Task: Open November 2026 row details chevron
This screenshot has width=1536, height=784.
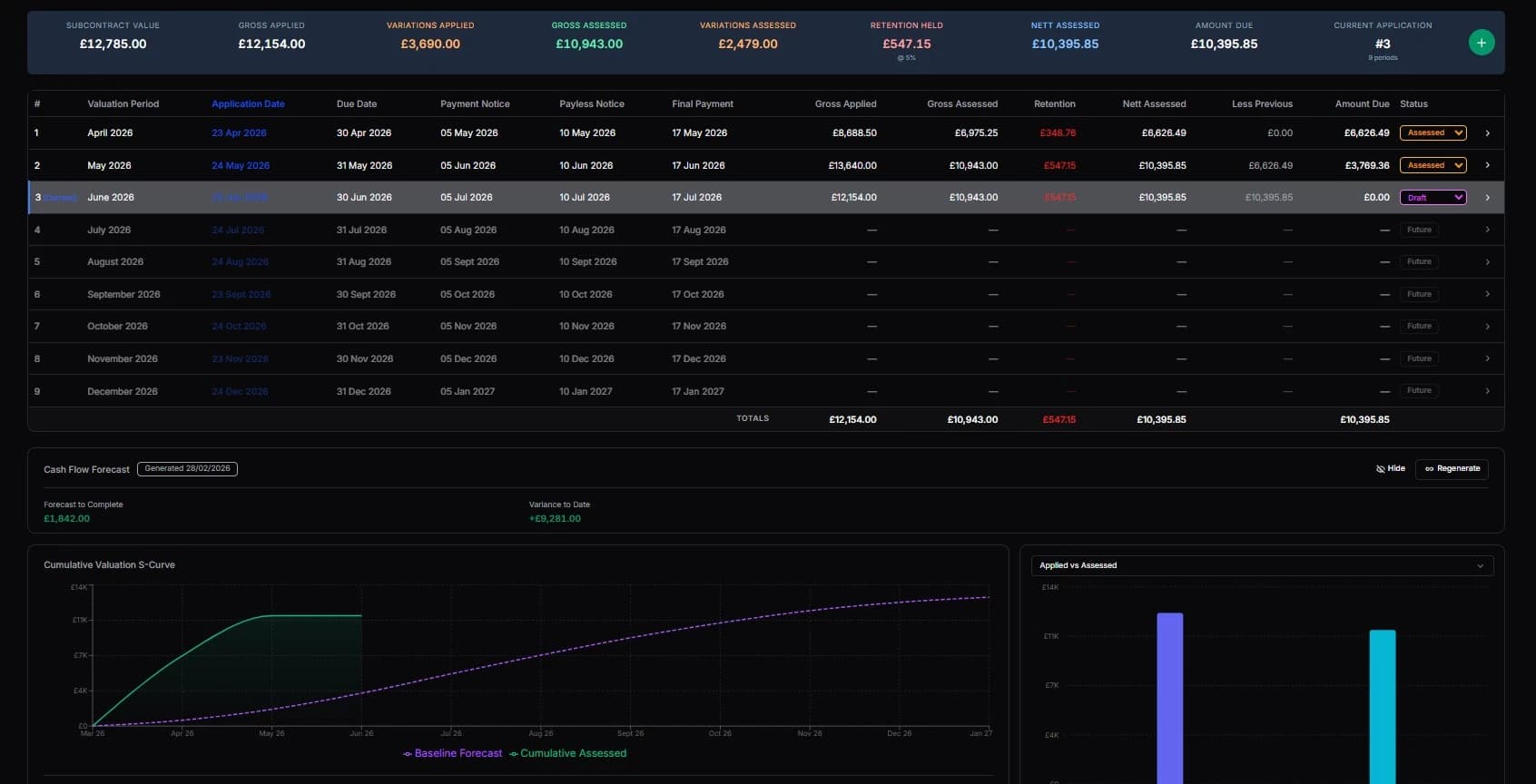Action: click(x=1487, y=358)
